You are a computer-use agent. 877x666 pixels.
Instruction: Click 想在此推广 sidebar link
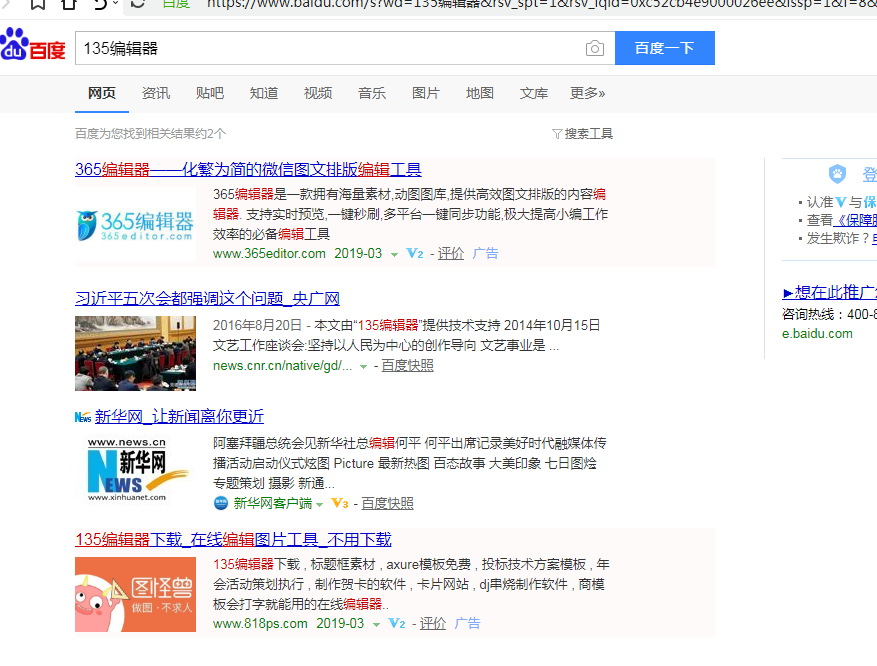coord(829,292)
